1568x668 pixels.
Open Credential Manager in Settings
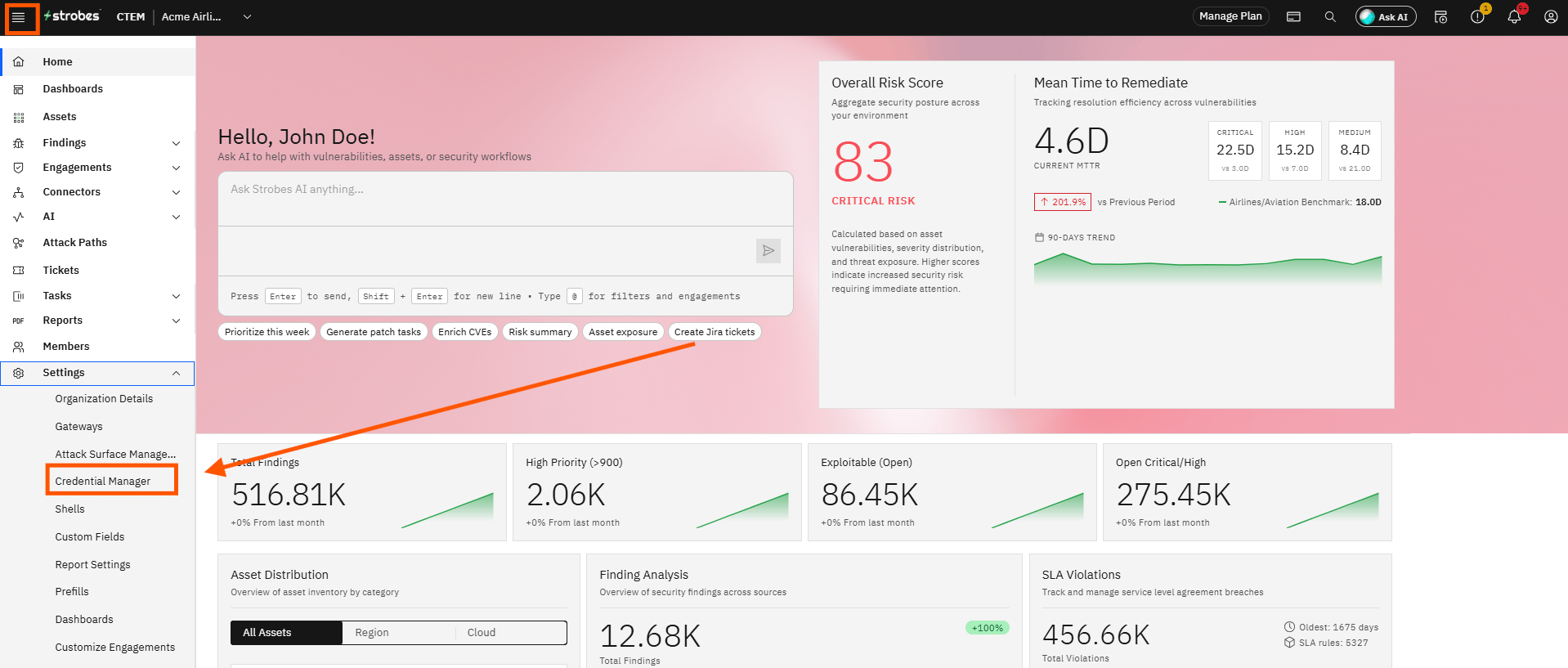pyautogui.click(x=103, y=482)
